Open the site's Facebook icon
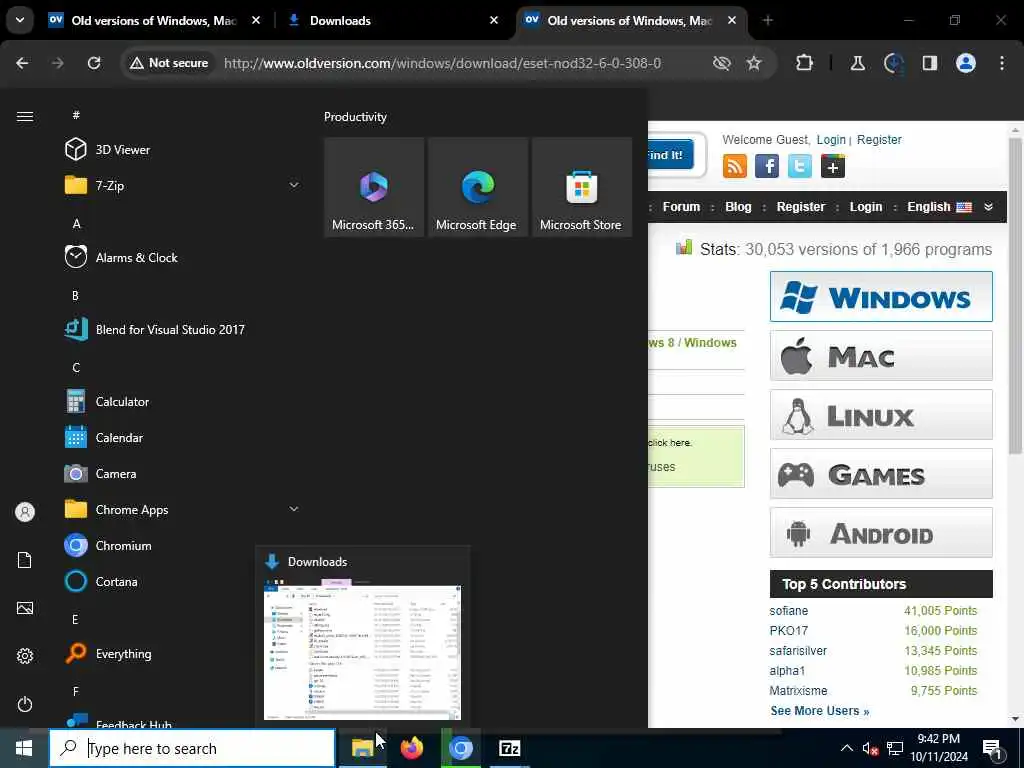 click(x=767, y=166)
